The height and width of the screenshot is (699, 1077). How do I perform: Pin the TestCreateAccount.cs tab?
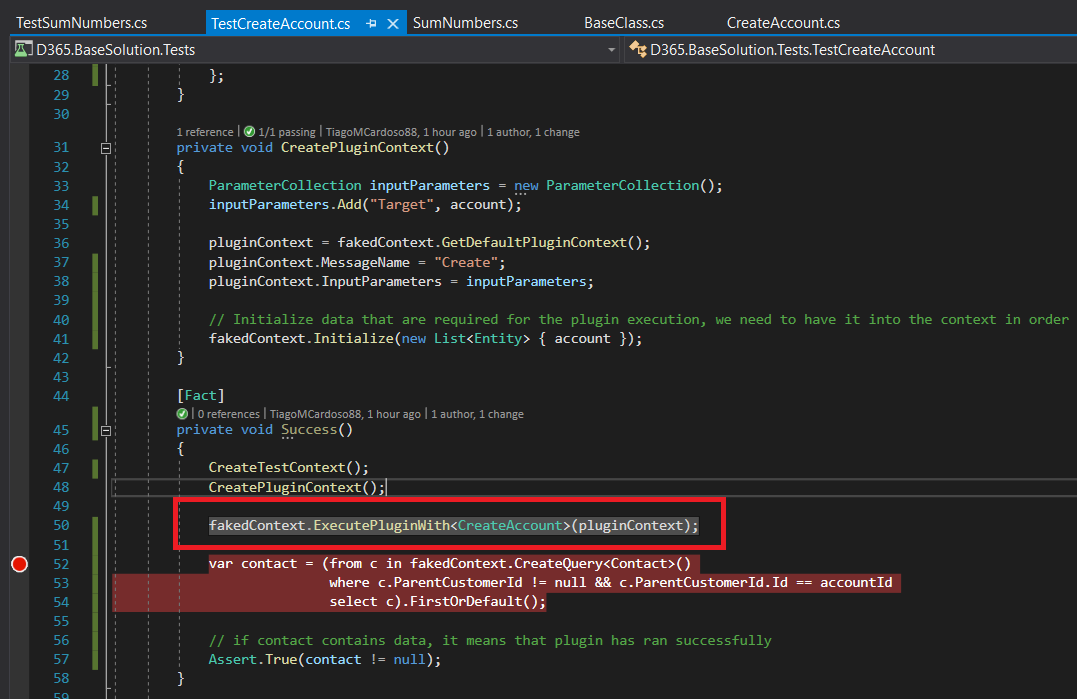point(372,23)
